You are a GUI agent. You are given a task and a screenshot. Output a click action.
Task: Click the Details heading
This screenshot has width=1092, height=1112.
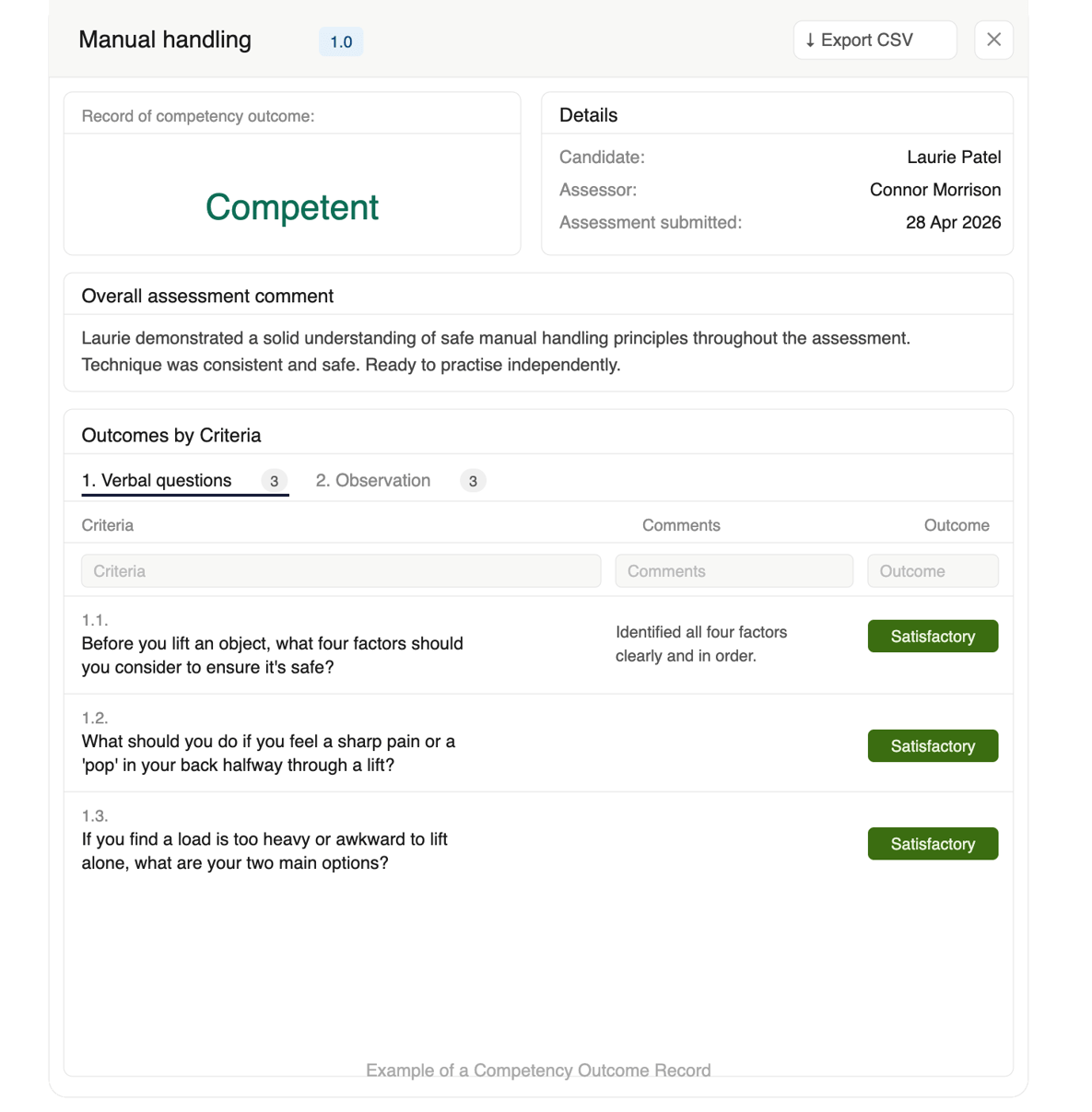[x=588, y=115]
